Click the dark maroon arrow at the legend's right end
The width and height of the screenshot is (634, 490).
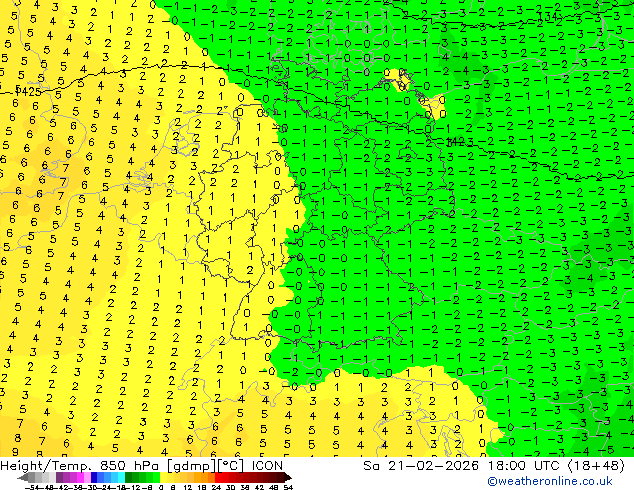coord(288,477)
